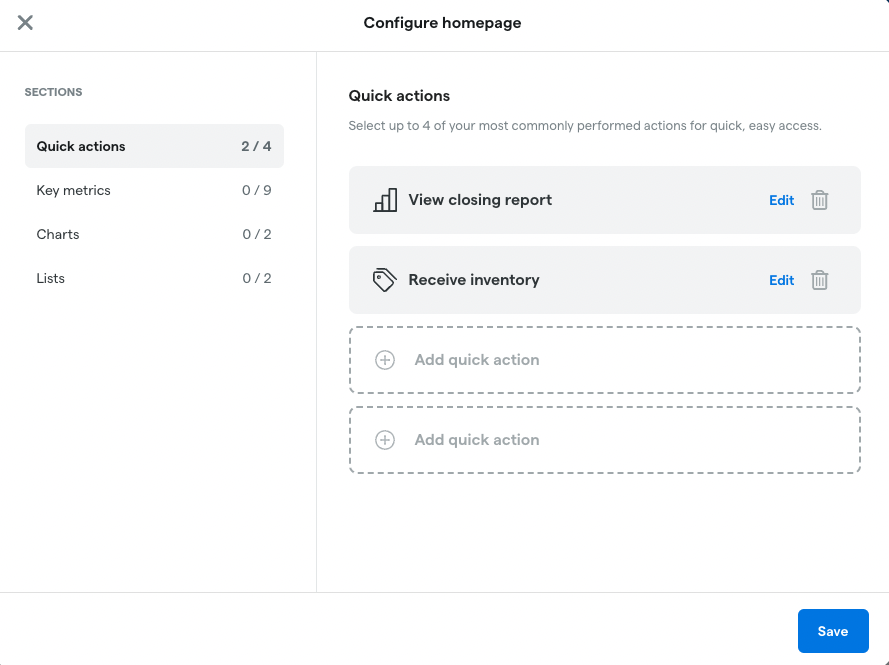Click the tag icon on Receive inventory
The image size is (889, 665).
tap(386, 280)
